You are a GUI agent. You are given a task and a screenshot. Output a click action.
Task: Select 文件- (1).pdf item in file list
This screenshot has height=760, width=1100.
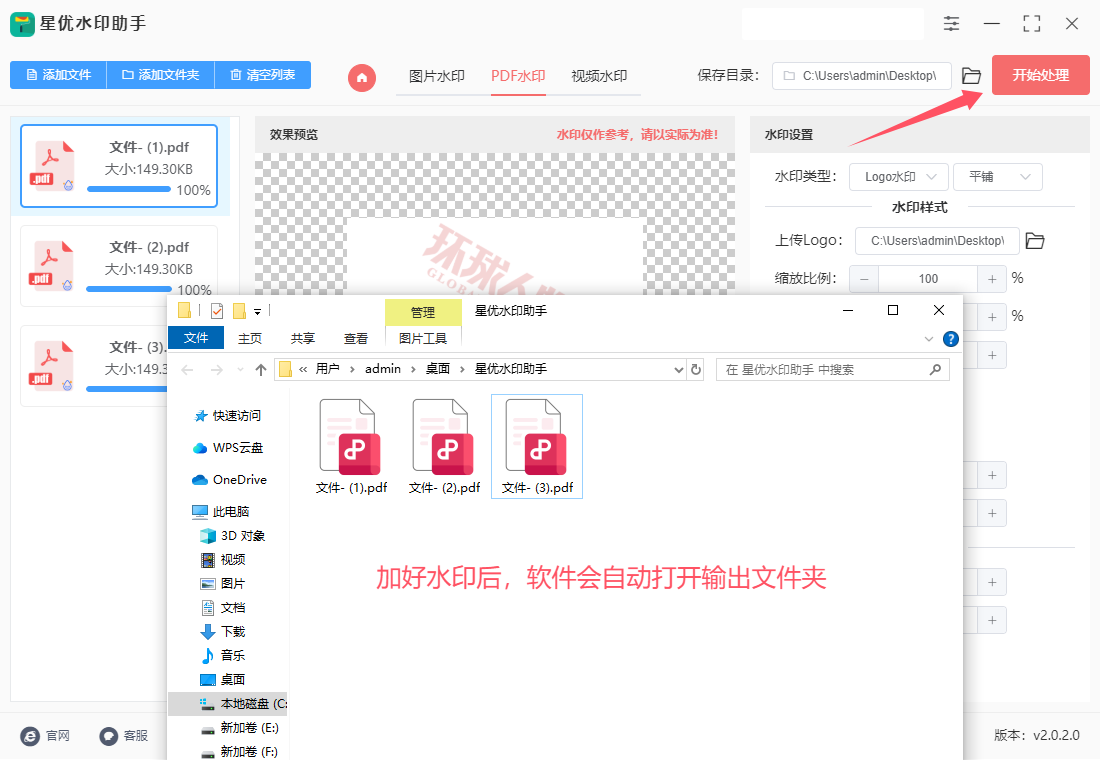click(x=119, y=166)
